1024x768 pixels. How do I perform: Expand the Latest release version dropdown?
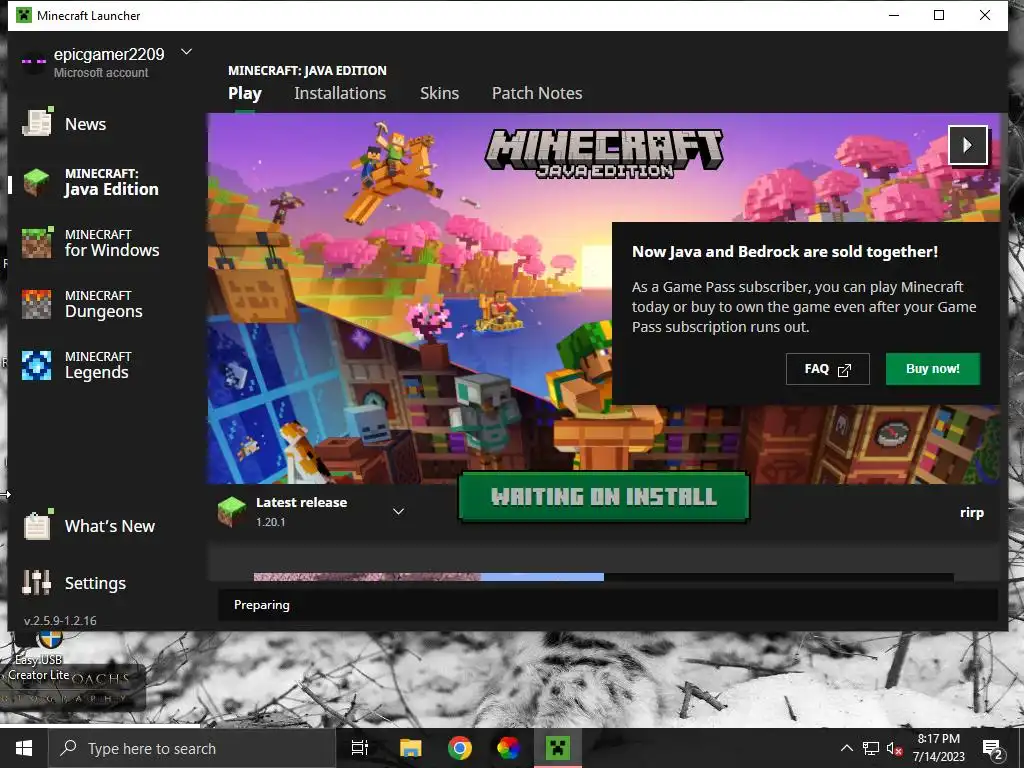[398, 511]
